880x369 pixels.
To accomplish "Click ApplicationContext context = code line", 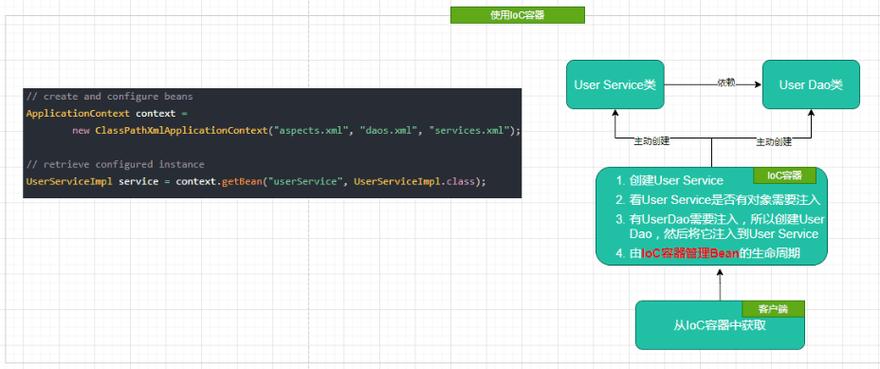I will click(108, 113).
